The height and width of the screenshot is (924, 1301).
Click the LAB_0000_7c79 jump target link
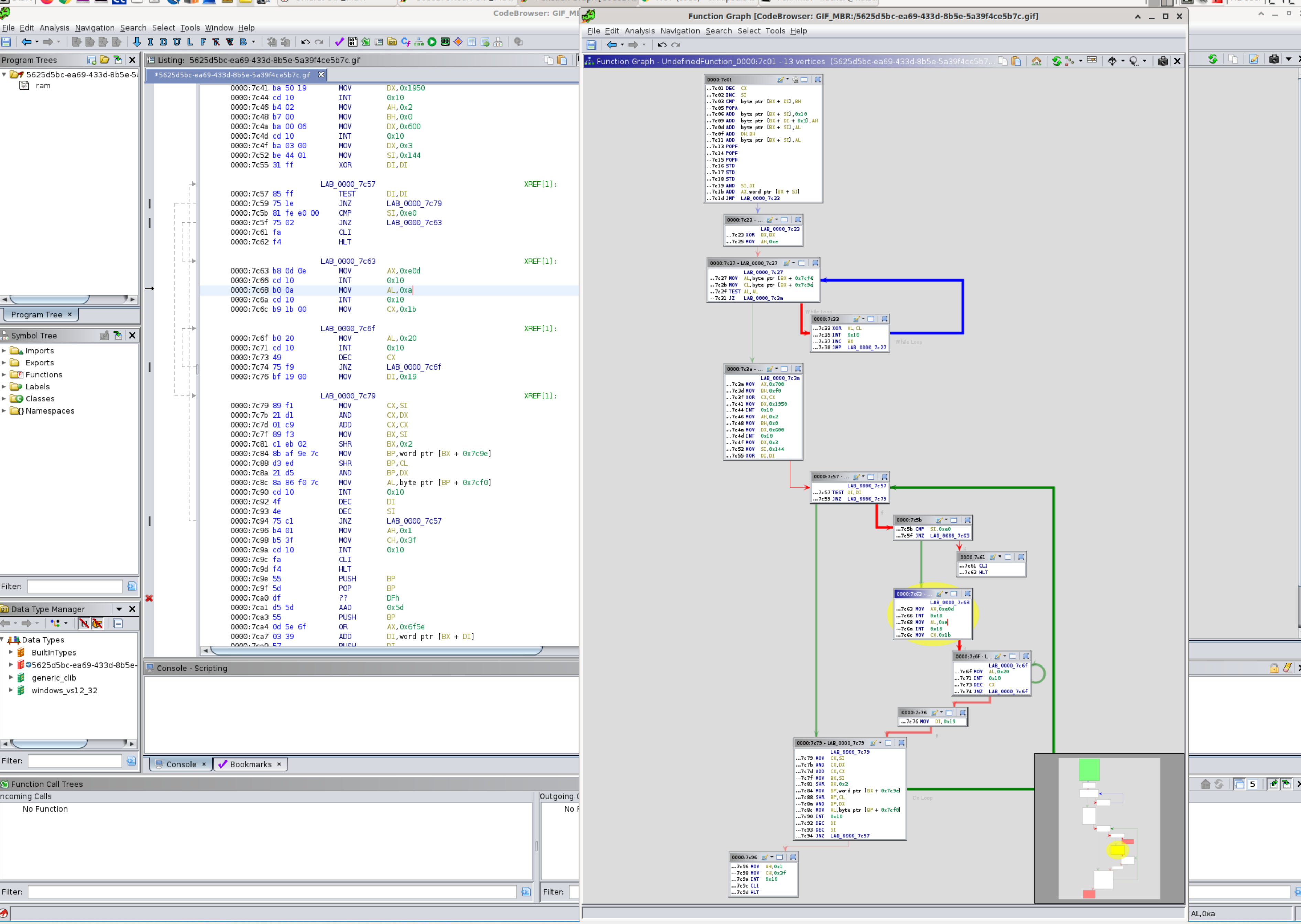(x=414, y=203)
